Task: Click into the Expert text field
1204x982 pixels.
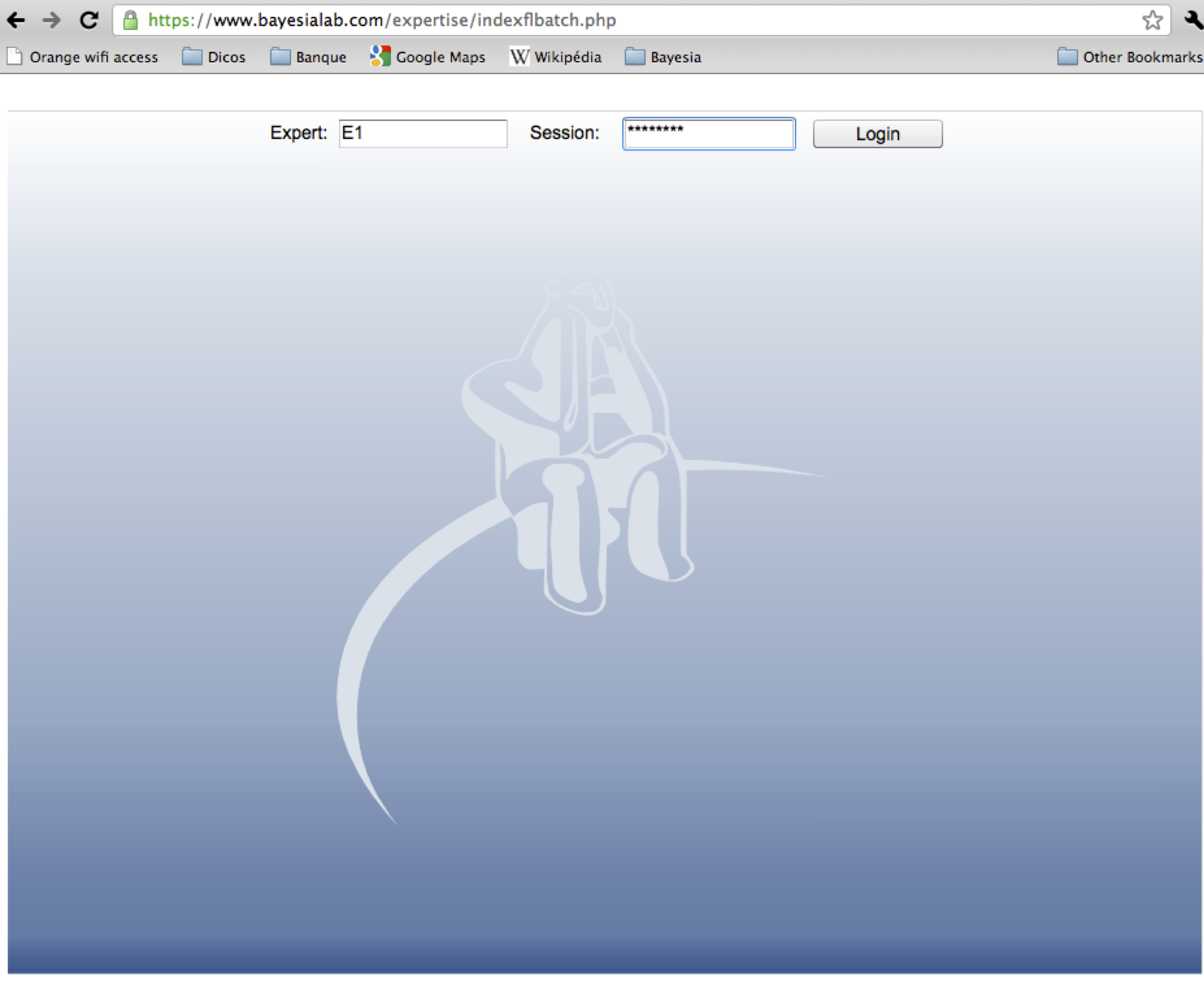Action: tap(423, 133)
